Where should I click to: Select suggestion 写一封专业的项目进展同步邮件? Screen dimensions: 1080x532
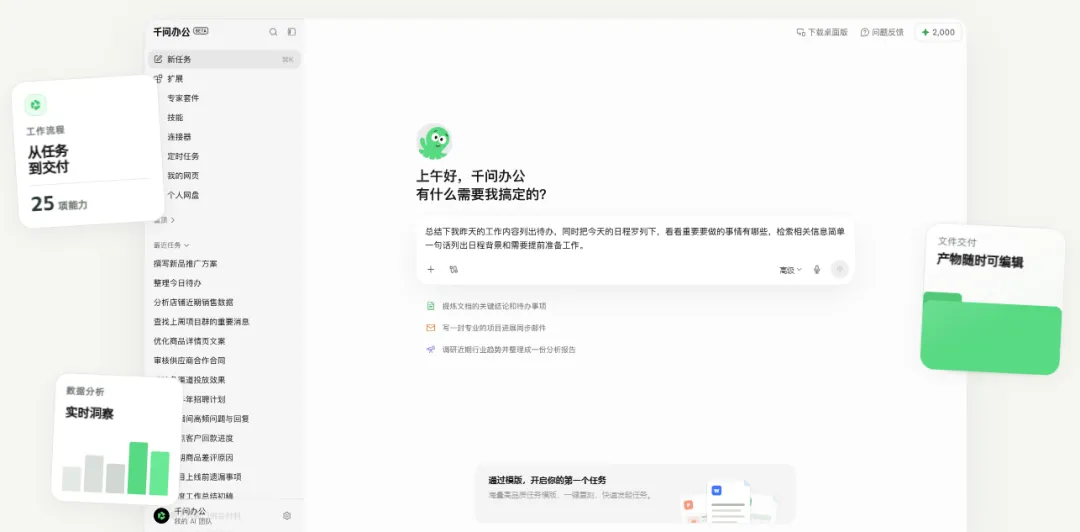494,328
